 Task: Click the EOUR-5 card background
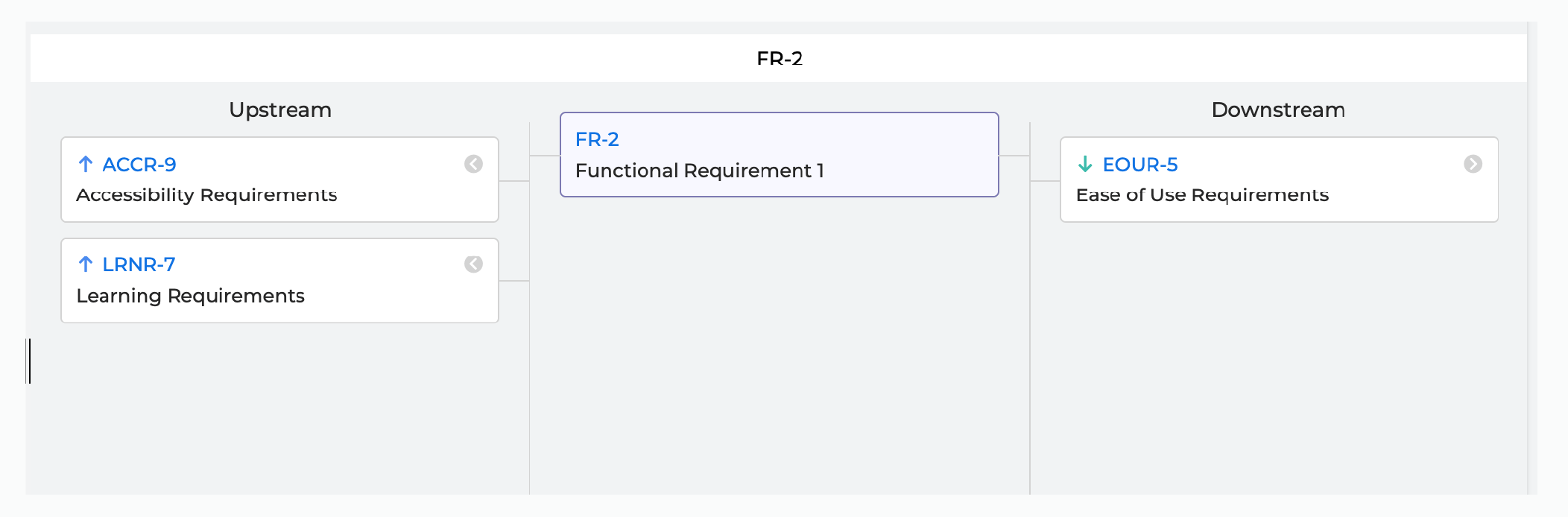point(1279,180)
